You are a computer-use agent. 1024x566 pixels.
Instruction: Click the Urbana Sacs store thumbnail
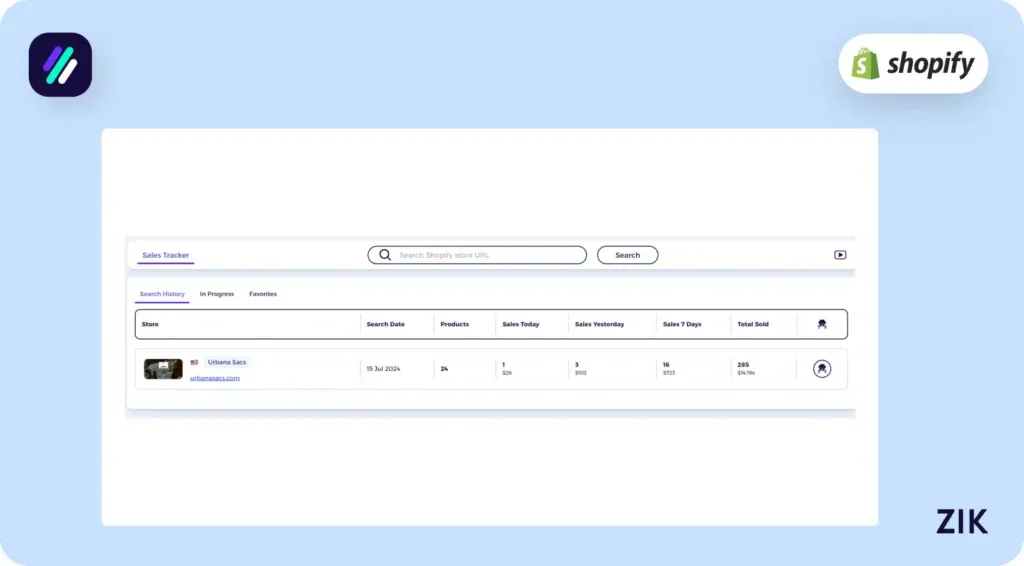(163, 369)
